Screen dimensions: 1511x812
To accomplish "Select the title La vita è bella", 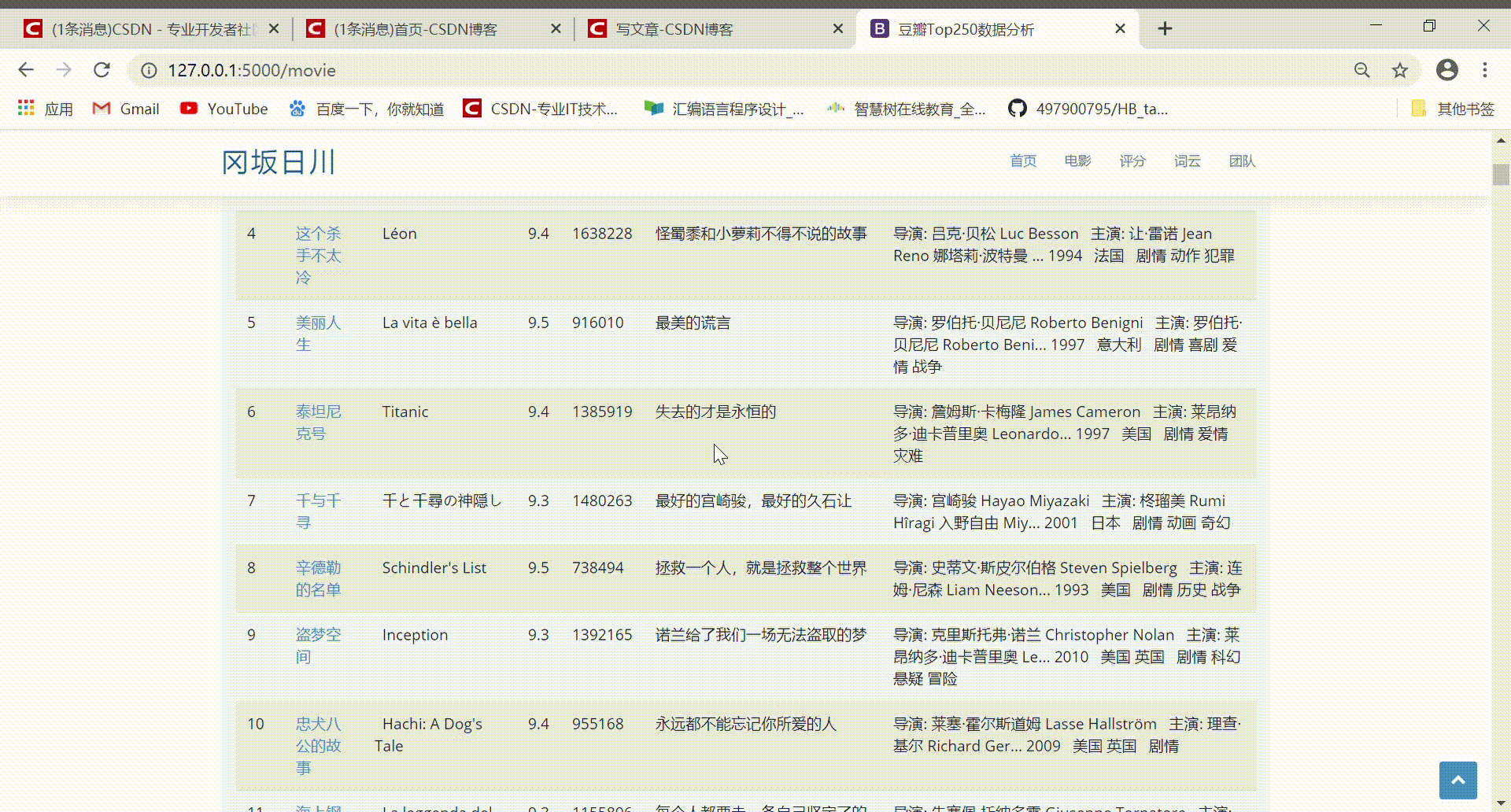I will 430,323.
